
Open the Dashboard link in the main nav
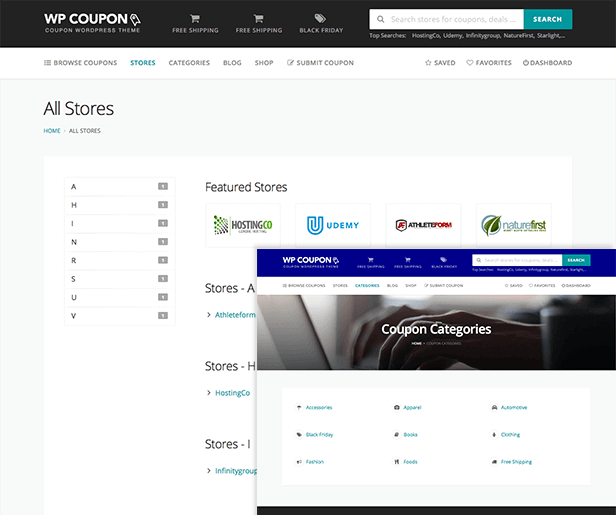click(547, 63)
